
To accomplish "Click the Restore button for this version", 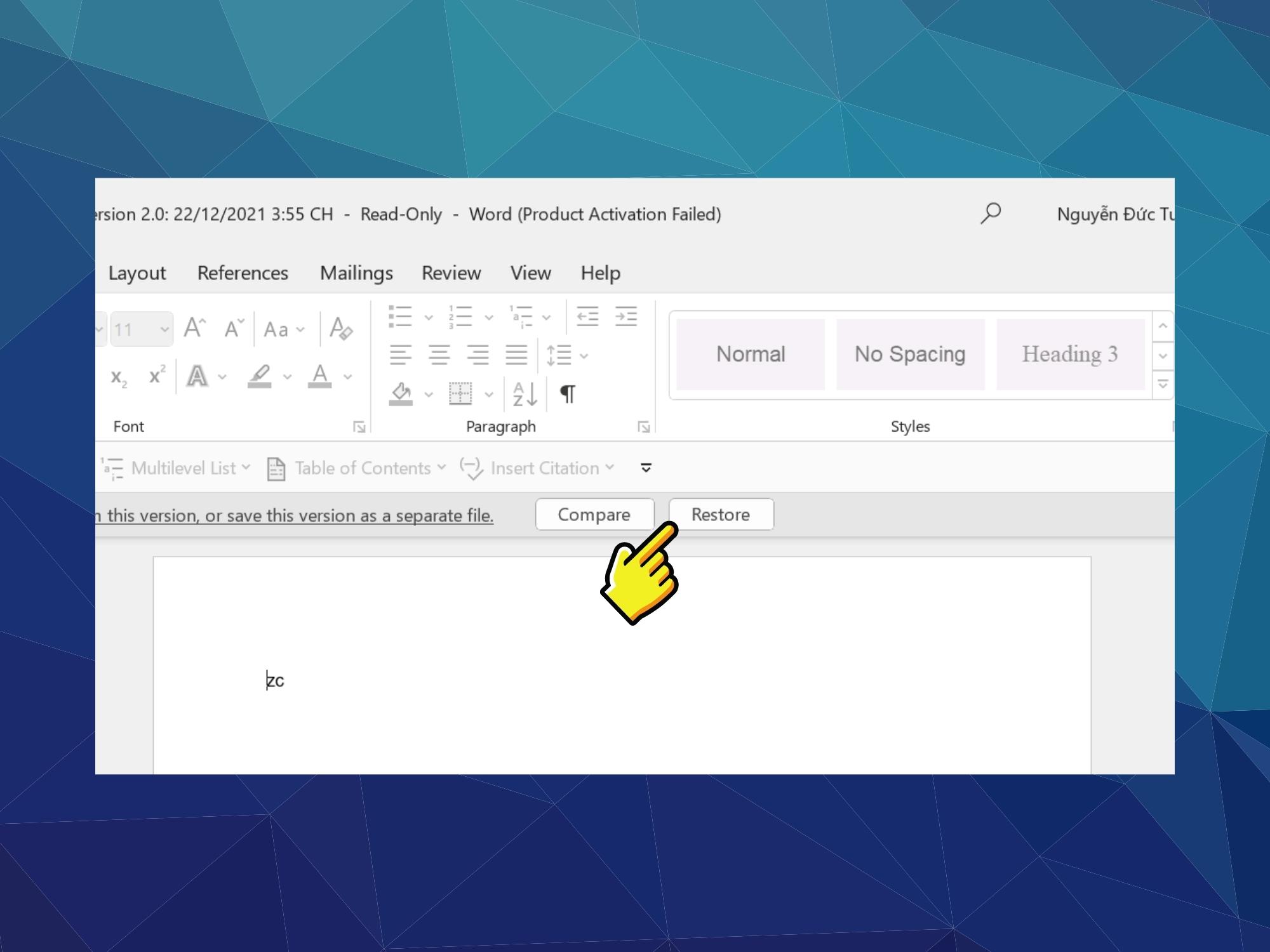I will point(721,514).
